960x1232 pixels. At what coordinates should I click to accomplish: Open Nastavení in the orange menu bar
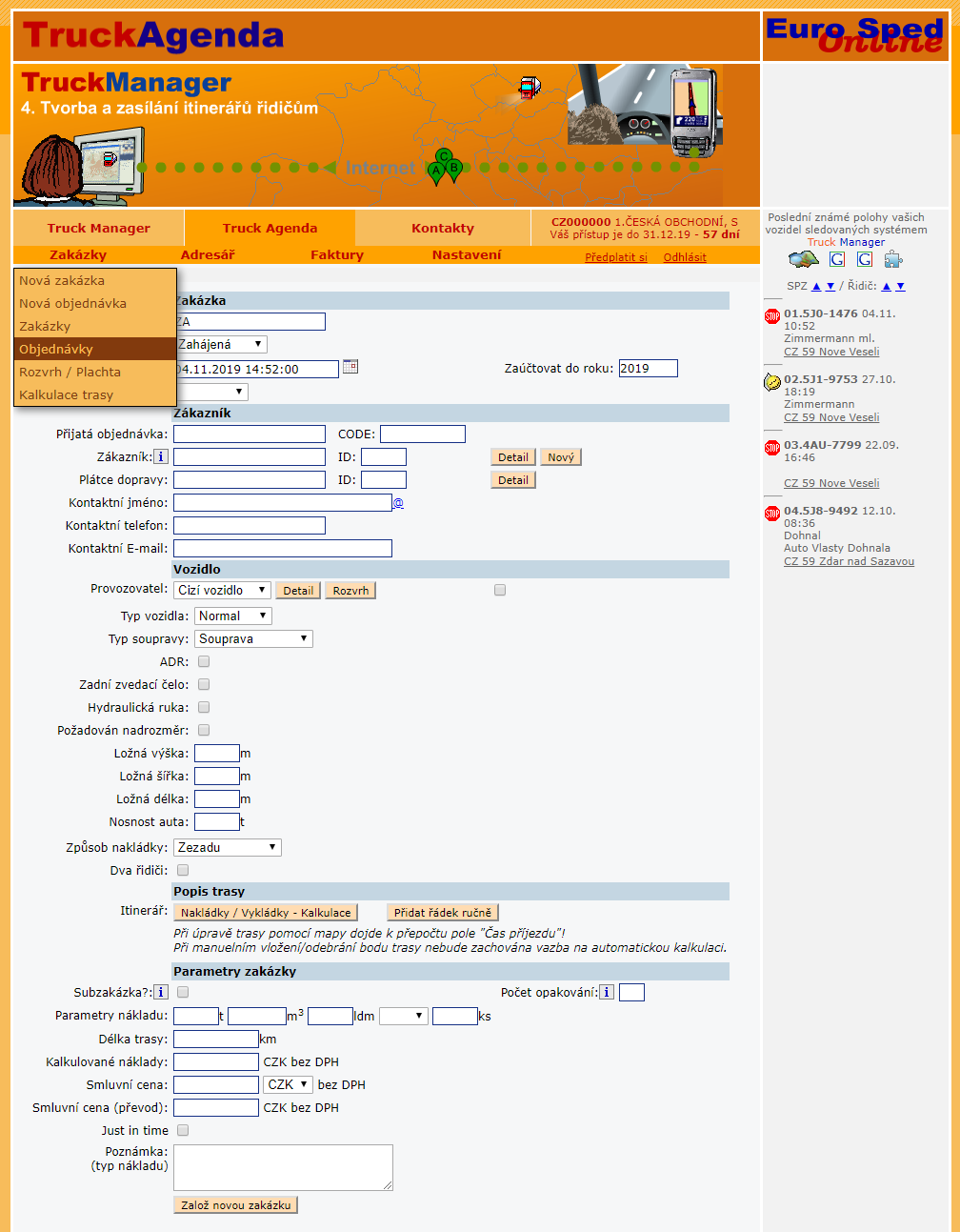point(467,255)
